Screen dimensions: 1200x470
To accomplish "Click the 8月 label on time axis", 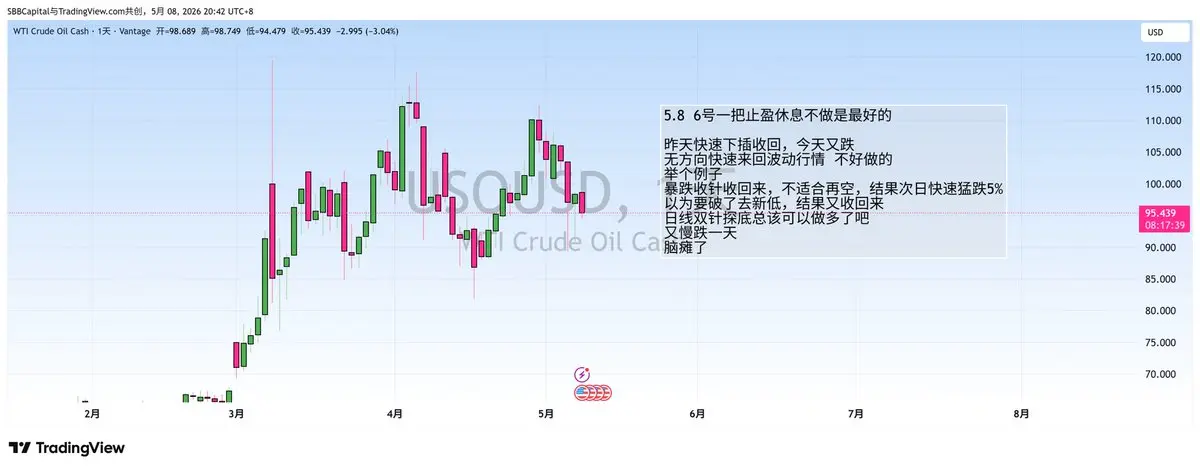I will pos(1021,412).
